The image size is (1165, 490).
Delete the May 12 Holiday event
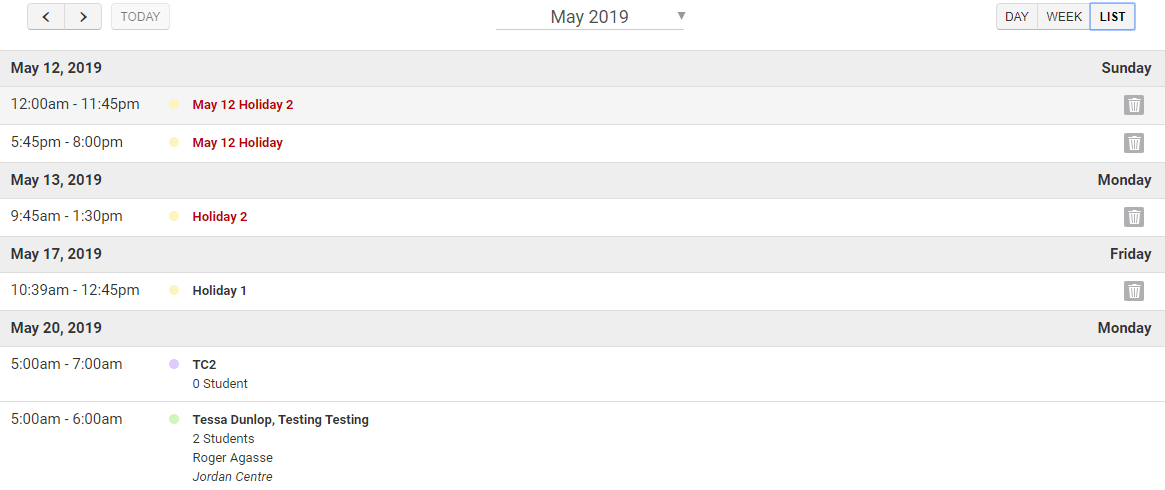1133,143
